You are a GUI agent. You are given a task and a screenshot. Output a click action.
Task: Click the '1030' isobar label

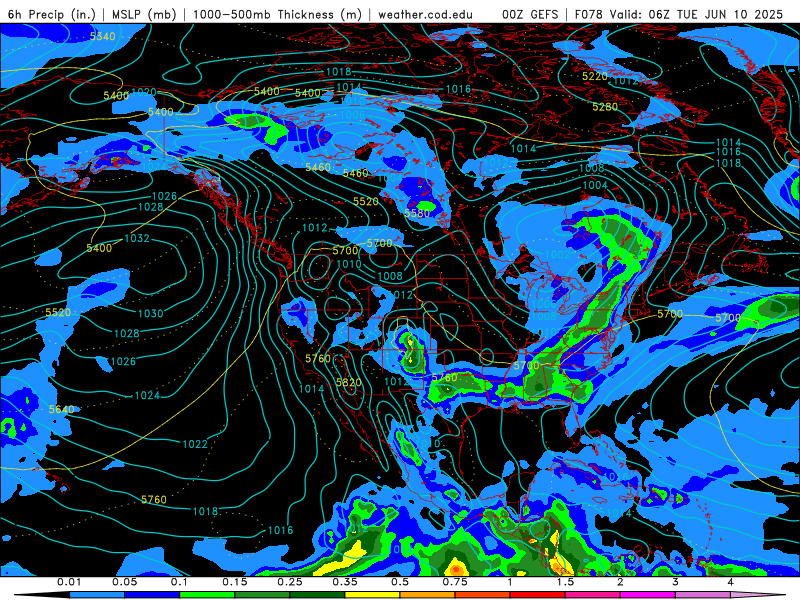coord(151,313)
